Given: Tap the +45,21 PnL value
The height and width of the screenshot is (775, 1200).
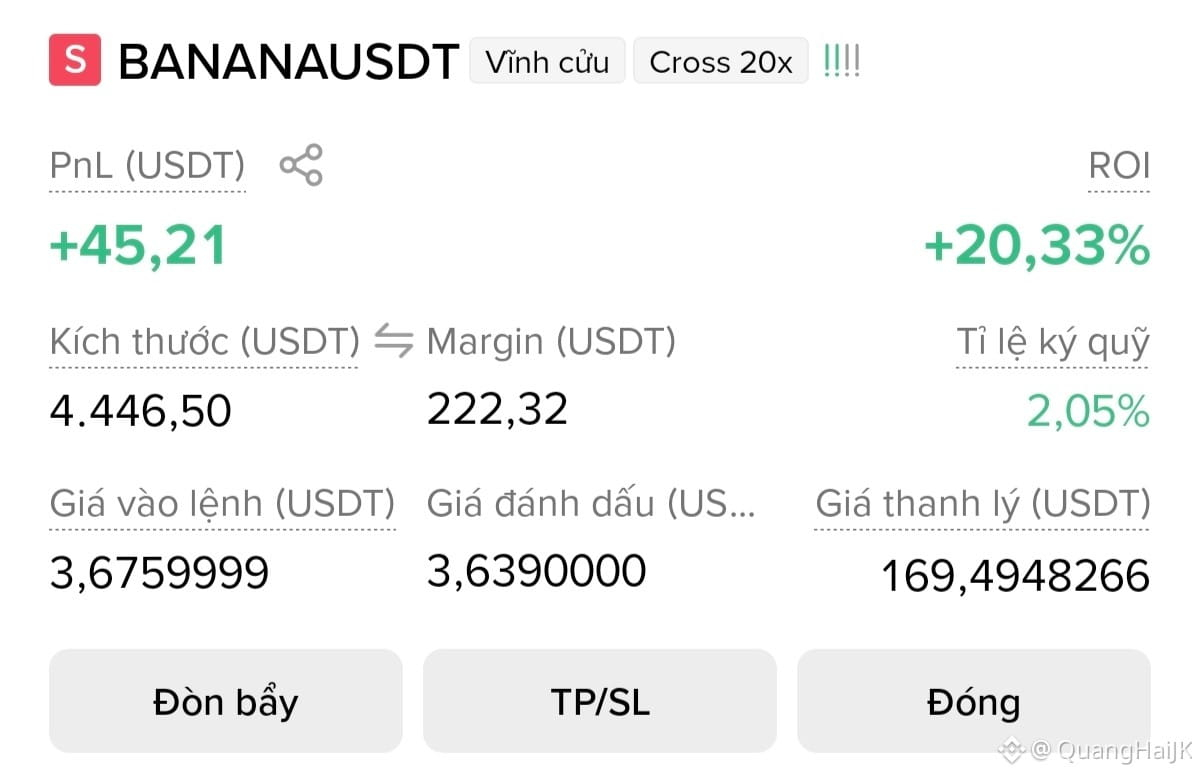Looking at the screenshot, I should pyautogui.click(x=138, y=246).
